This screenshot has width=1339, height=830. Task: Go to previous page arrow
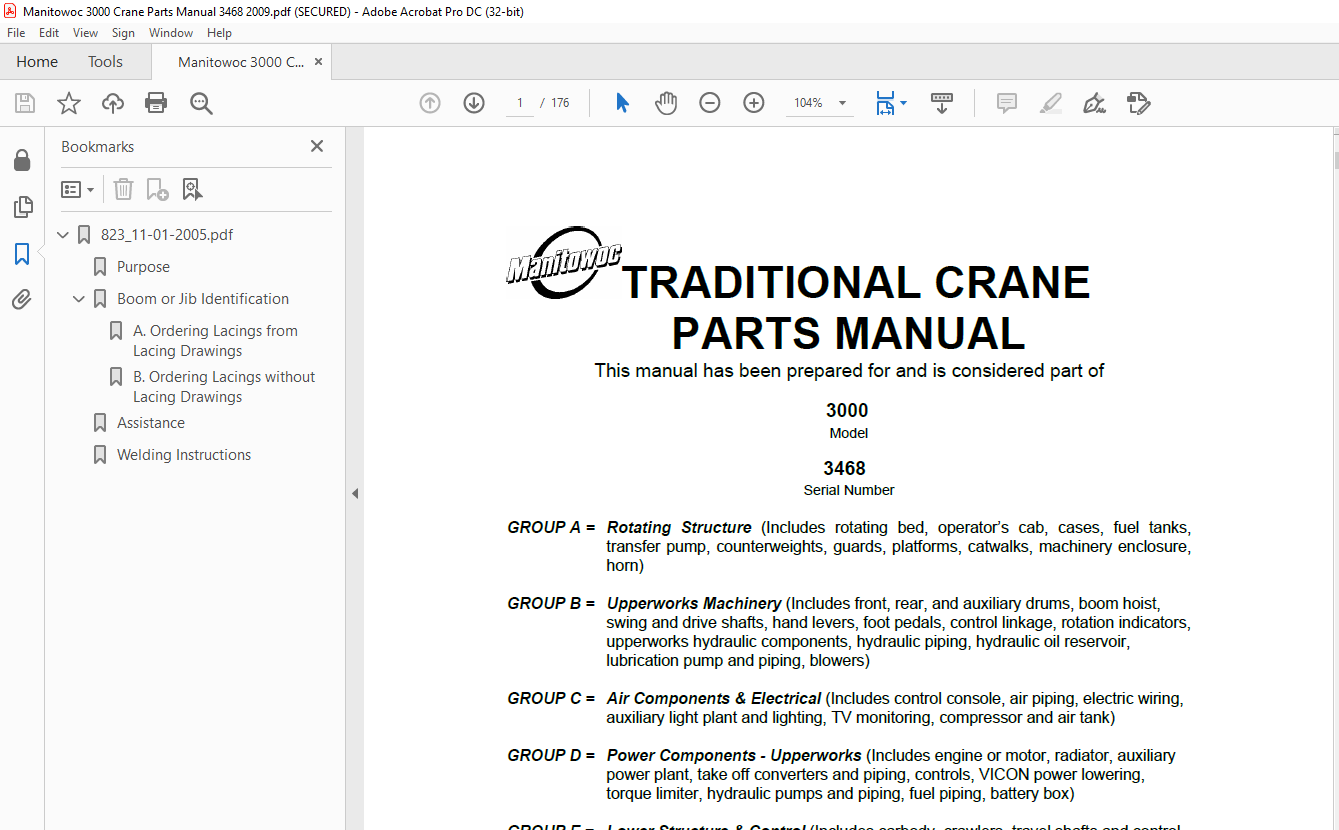pyautogui.click(x=430, y=103)
